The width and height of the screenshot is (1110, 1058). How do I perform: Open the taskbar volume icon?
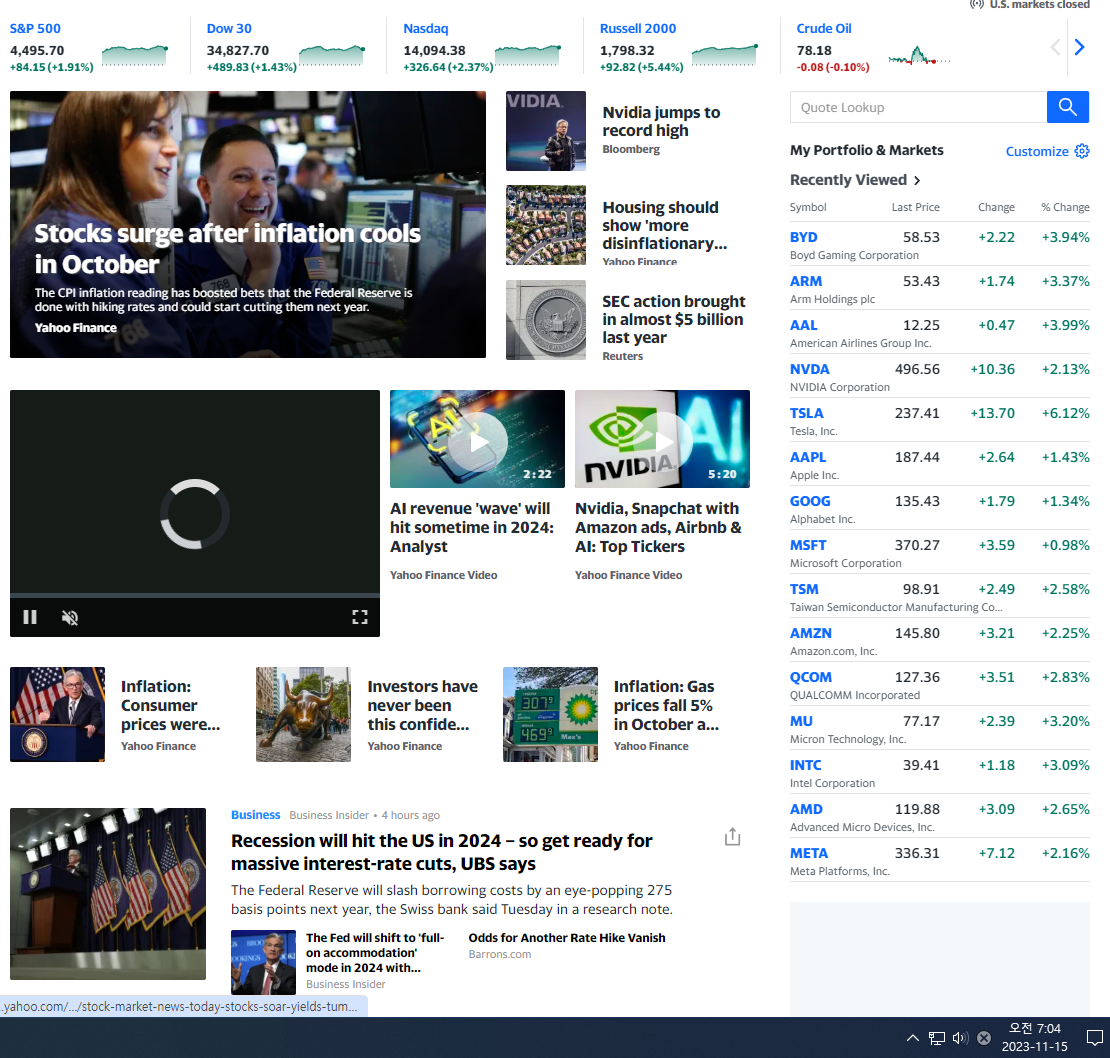coord(960,1038)
